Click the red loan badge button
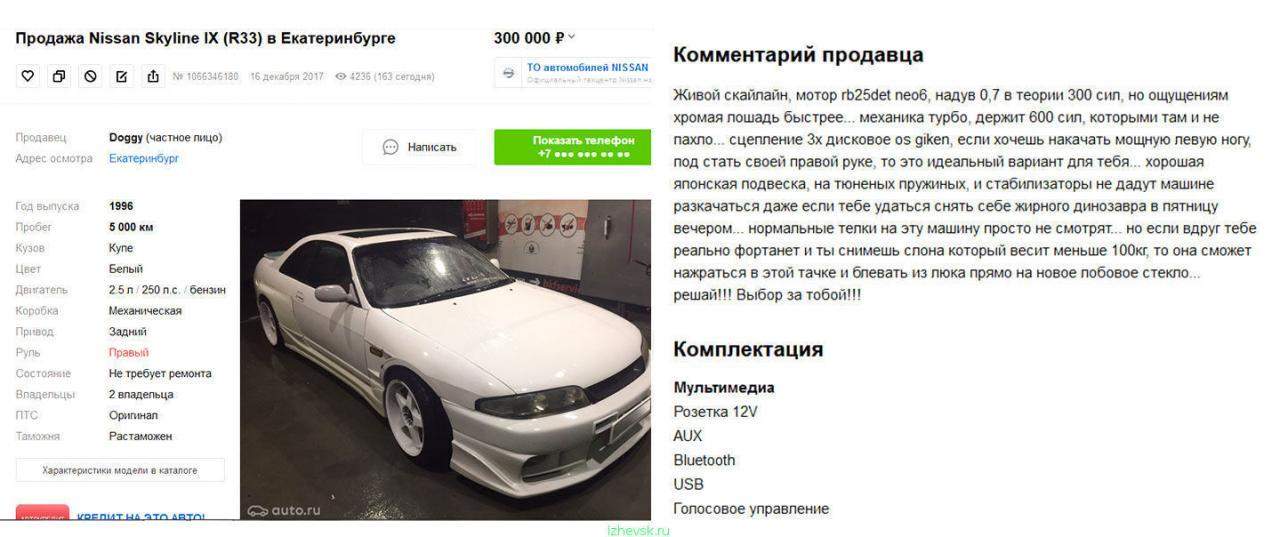This screenshot has width=1280, height=537. [43, 514]
